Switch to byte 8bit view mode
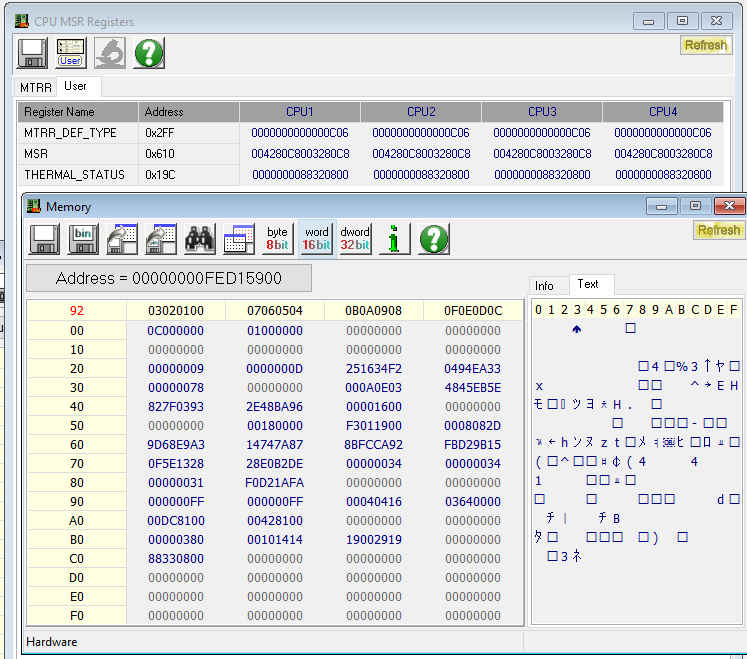747x659 pixels. point(277,238)
